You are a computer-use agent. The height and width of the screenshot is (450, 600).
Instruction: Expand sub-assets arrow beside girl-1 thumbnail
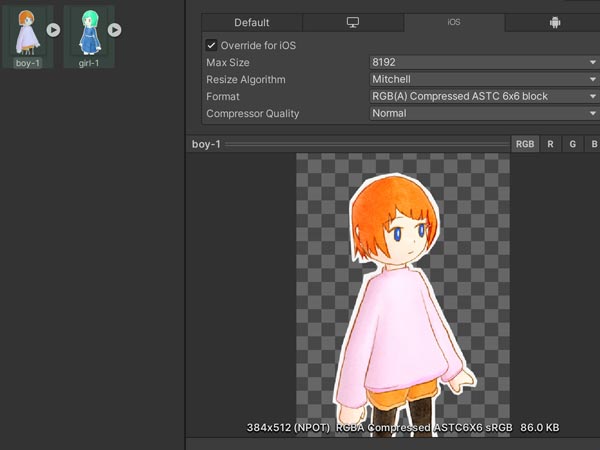115,30
